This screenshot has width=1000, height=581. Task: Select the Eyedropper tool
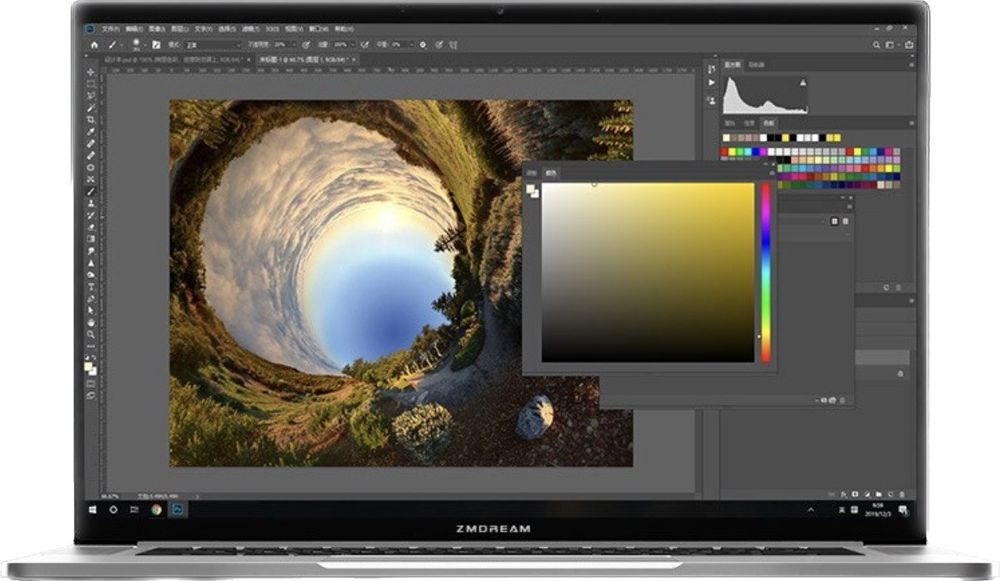pyautogui.click(x=91, y=131)
